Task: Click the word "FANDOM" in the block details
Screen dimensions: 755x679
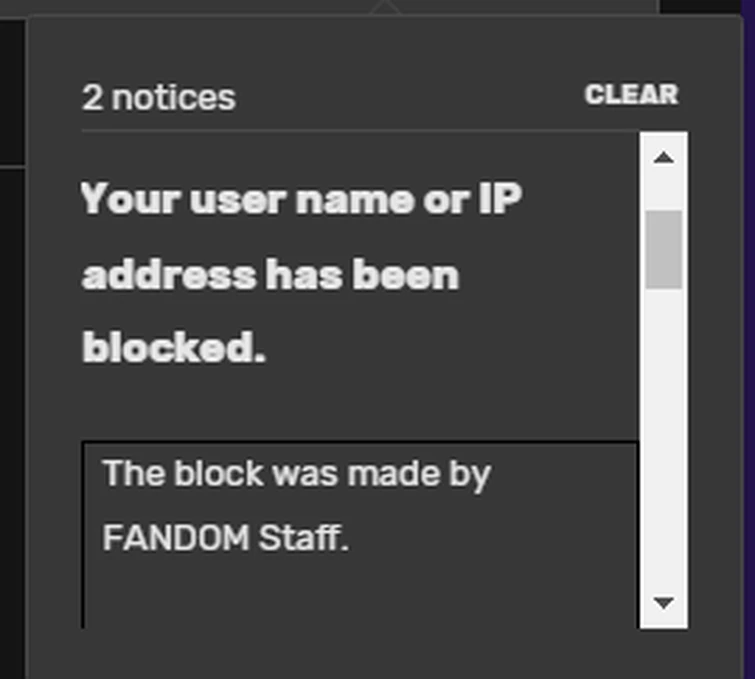Action: pos(176,537)
